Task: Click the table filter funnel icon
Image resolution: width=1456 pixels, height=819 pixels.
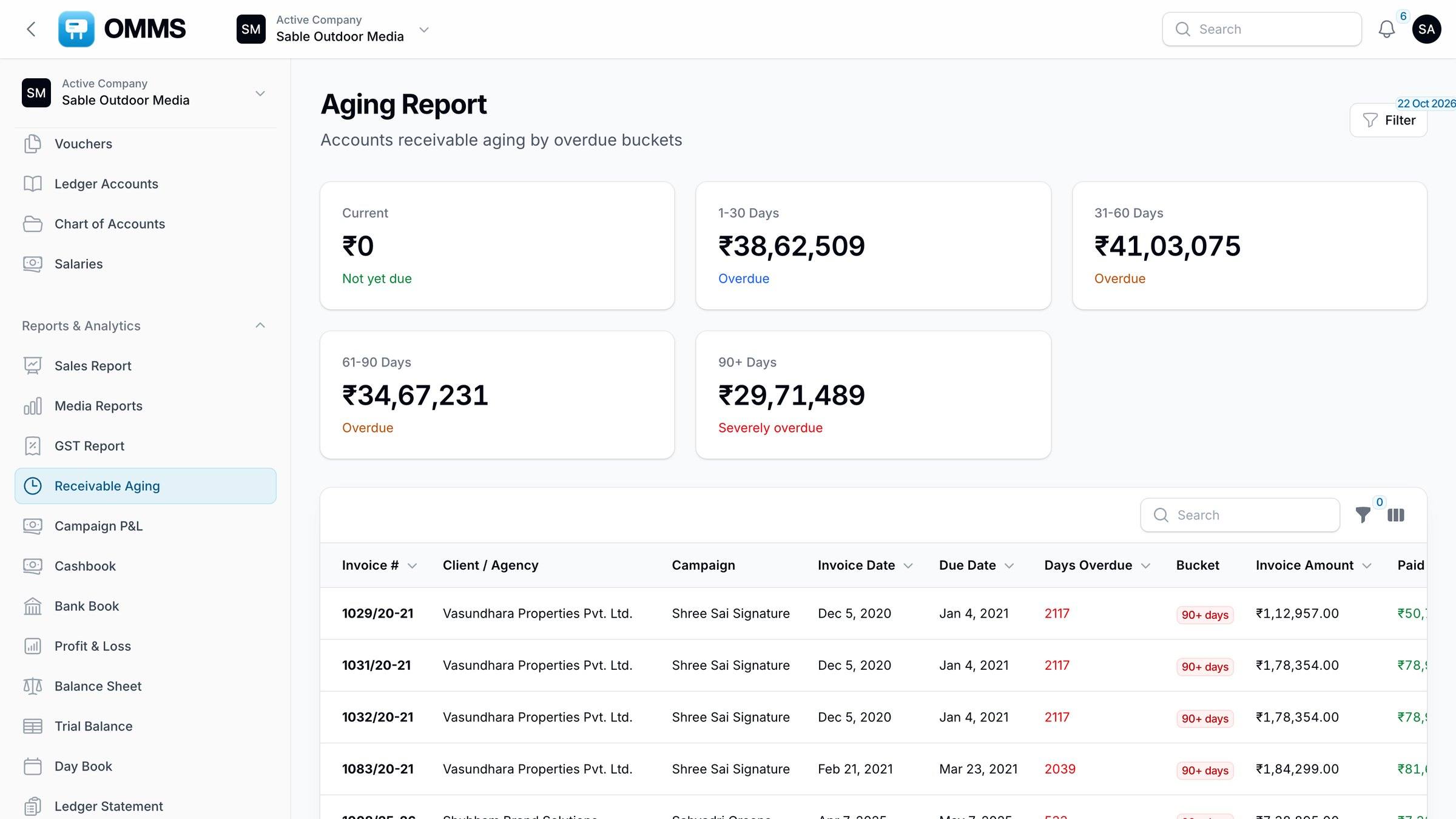Action: pyautogui.click(x=1363, y=515)
